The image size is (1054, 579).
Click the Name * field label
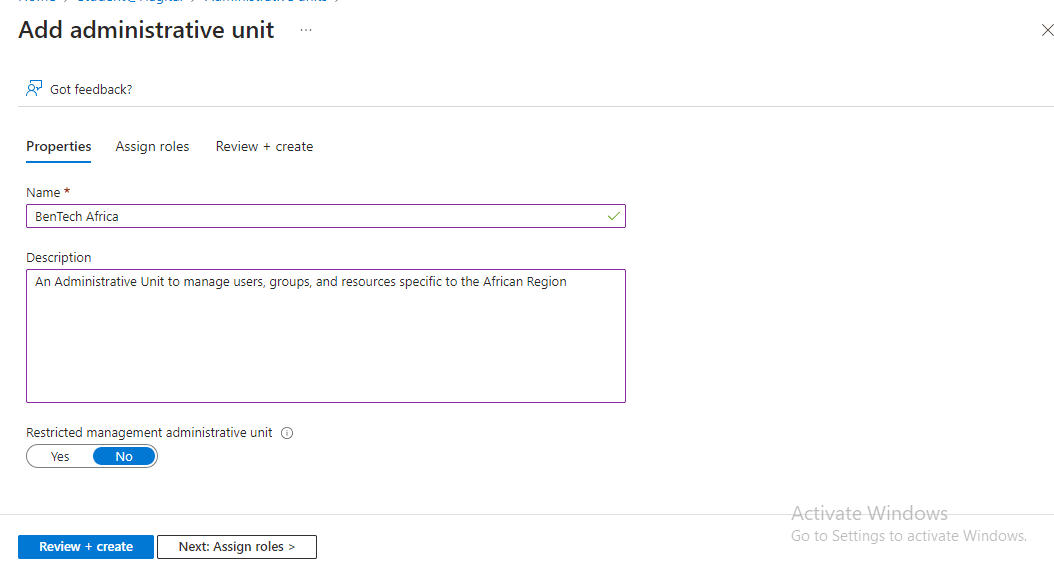click(48, 192)
